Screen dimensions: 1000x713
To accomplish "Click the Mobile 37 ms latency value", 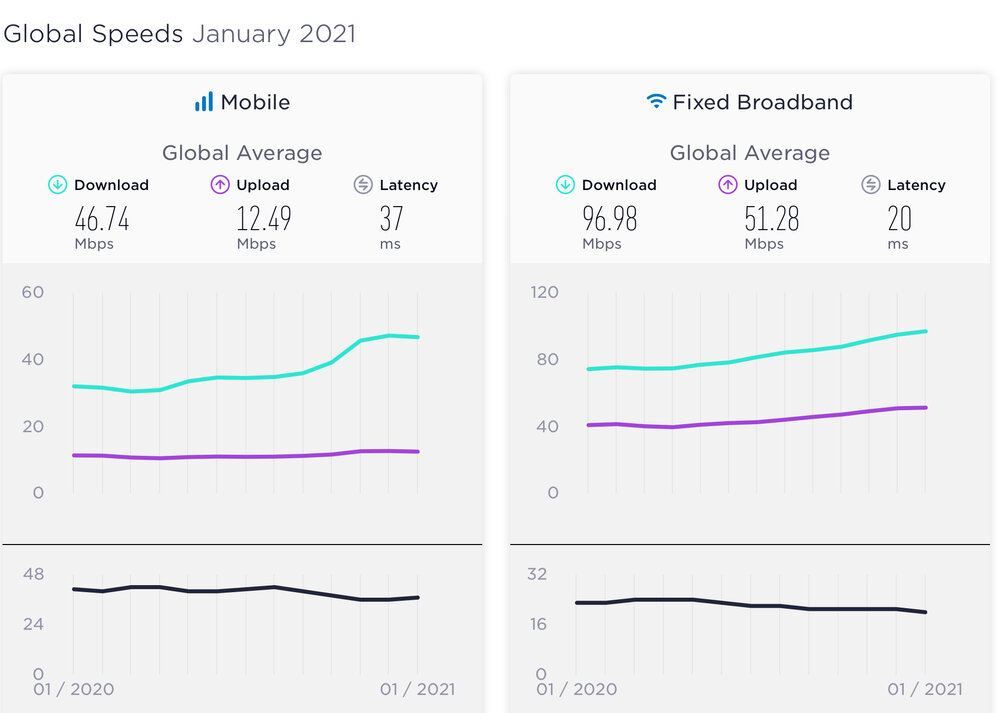I will tap(391, 219).
